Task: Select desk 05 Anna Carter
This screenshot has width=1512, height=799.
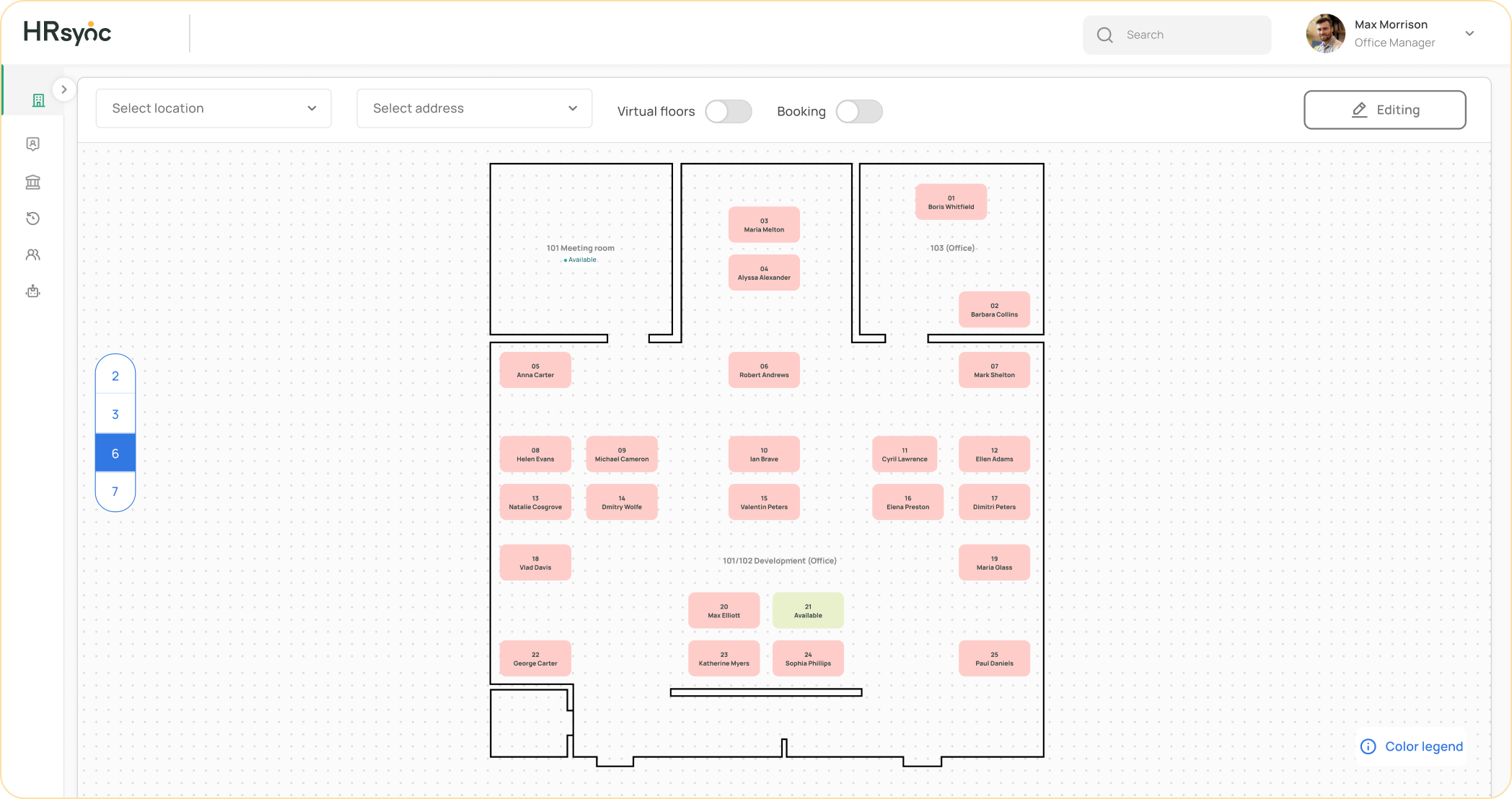Action: 535,370
